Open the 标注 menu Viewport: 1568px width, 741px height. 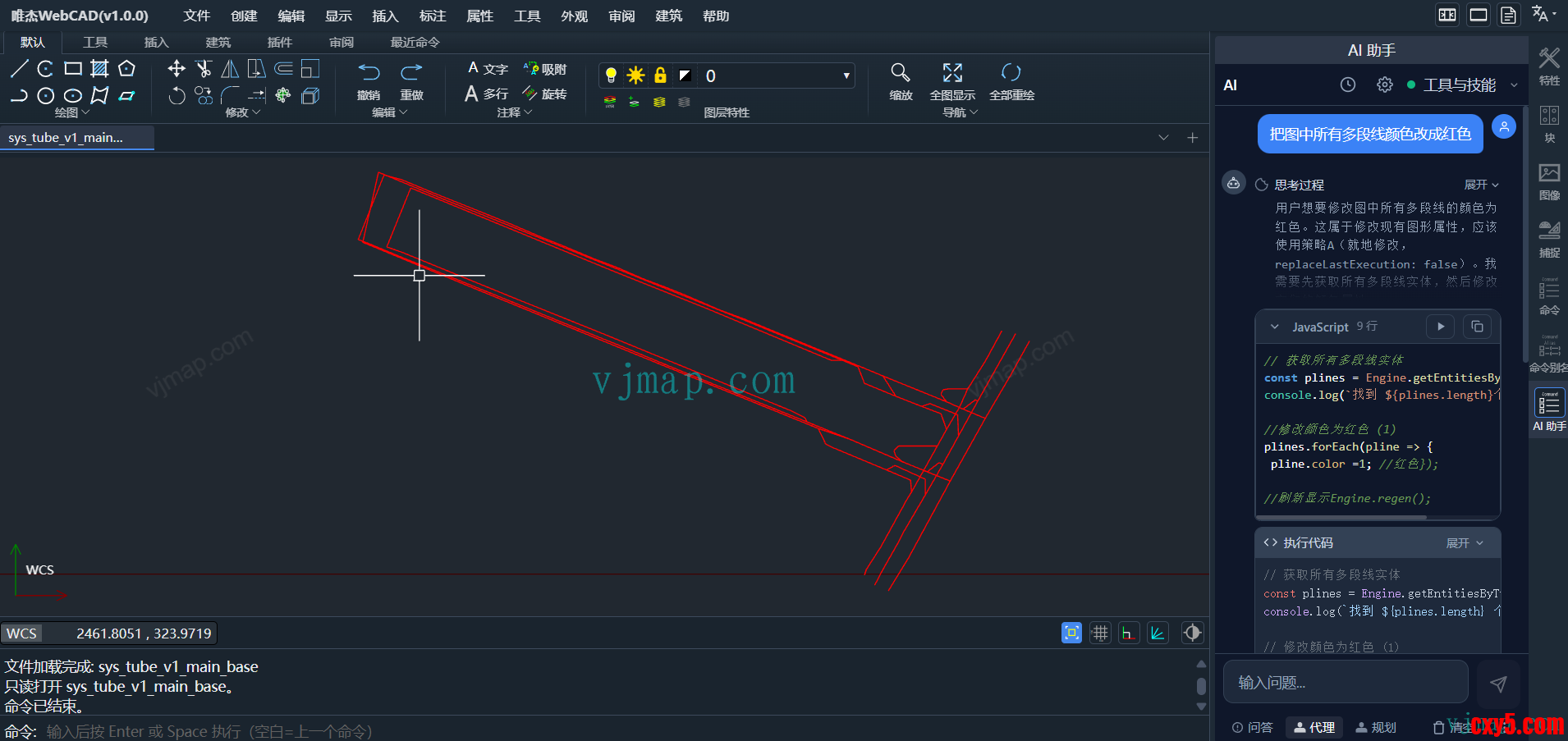pos(433,16)
